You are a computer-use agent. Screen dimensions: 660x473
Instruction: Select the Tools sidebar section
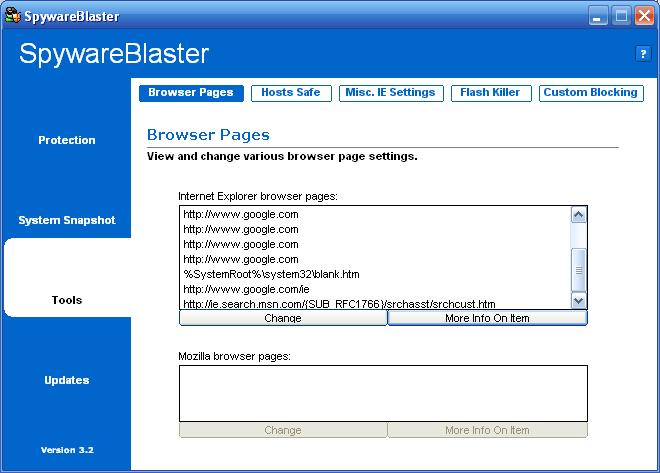coord(67,300)
